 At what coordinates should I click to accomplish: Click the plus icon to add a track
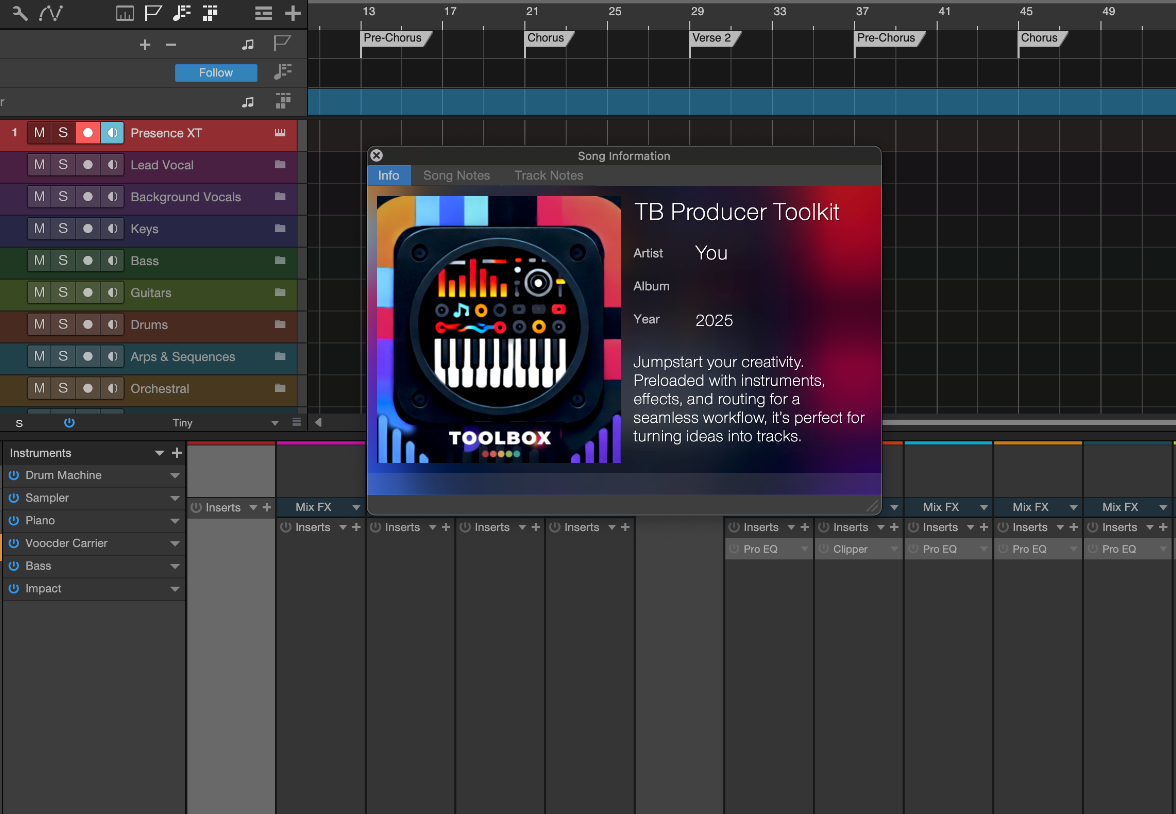[x=293, y=13]
